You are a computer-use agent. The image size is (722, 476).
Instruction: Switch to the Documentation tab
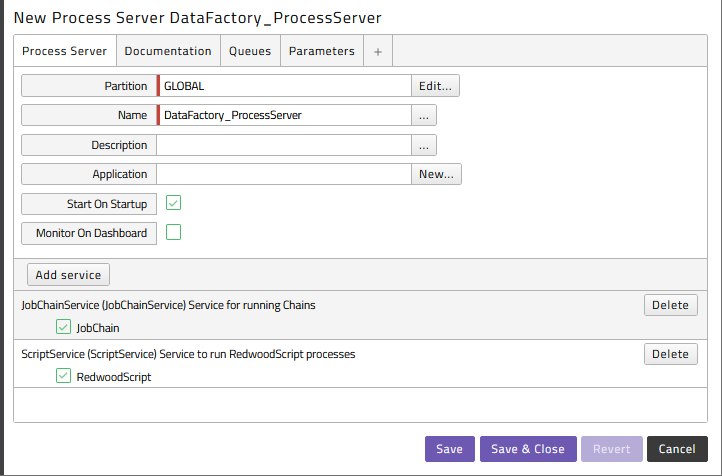(168, 51)
